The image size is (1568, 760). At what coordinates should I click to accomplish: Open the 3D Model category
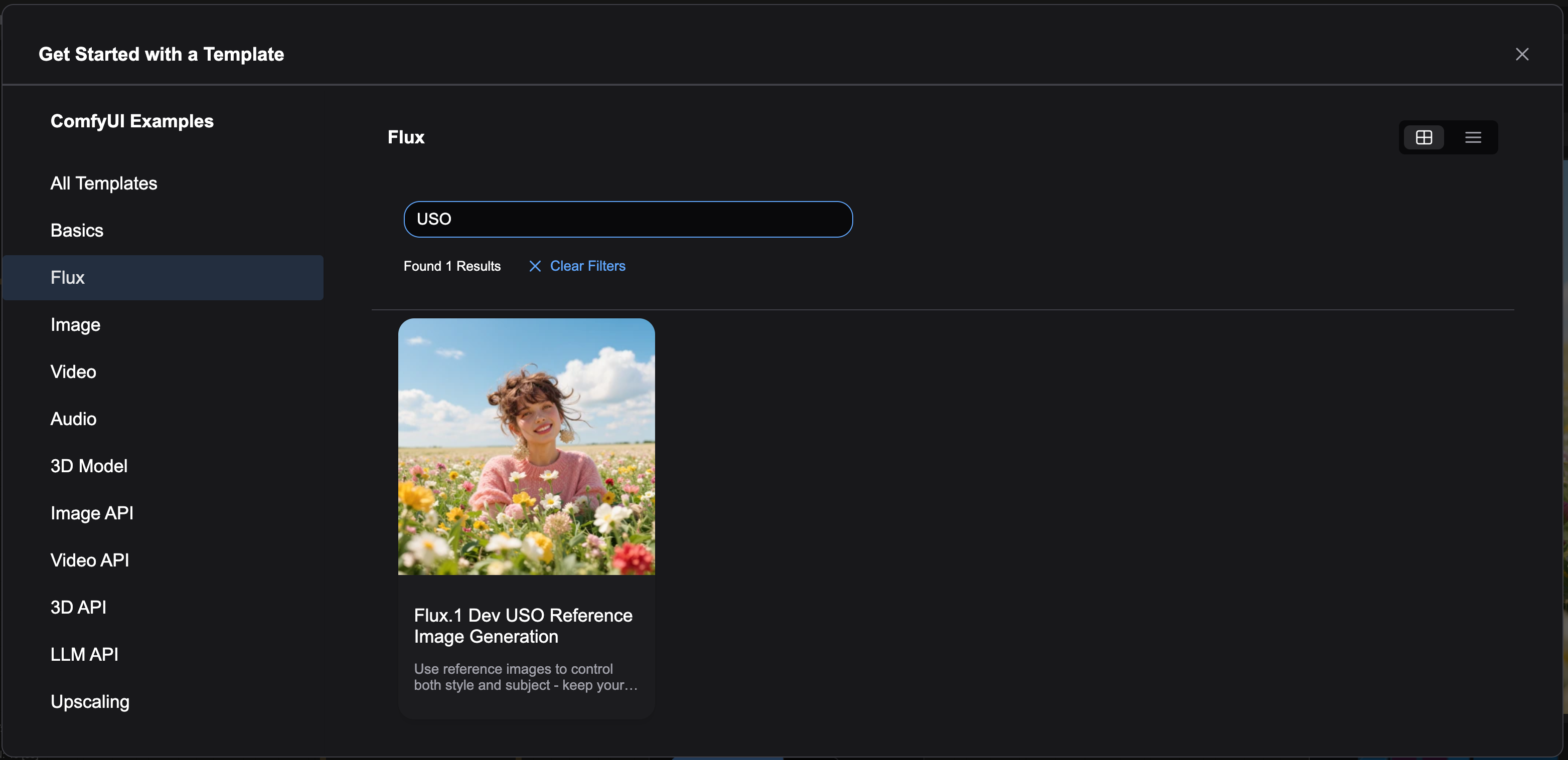pyautogui.click(x=89, y=466)
